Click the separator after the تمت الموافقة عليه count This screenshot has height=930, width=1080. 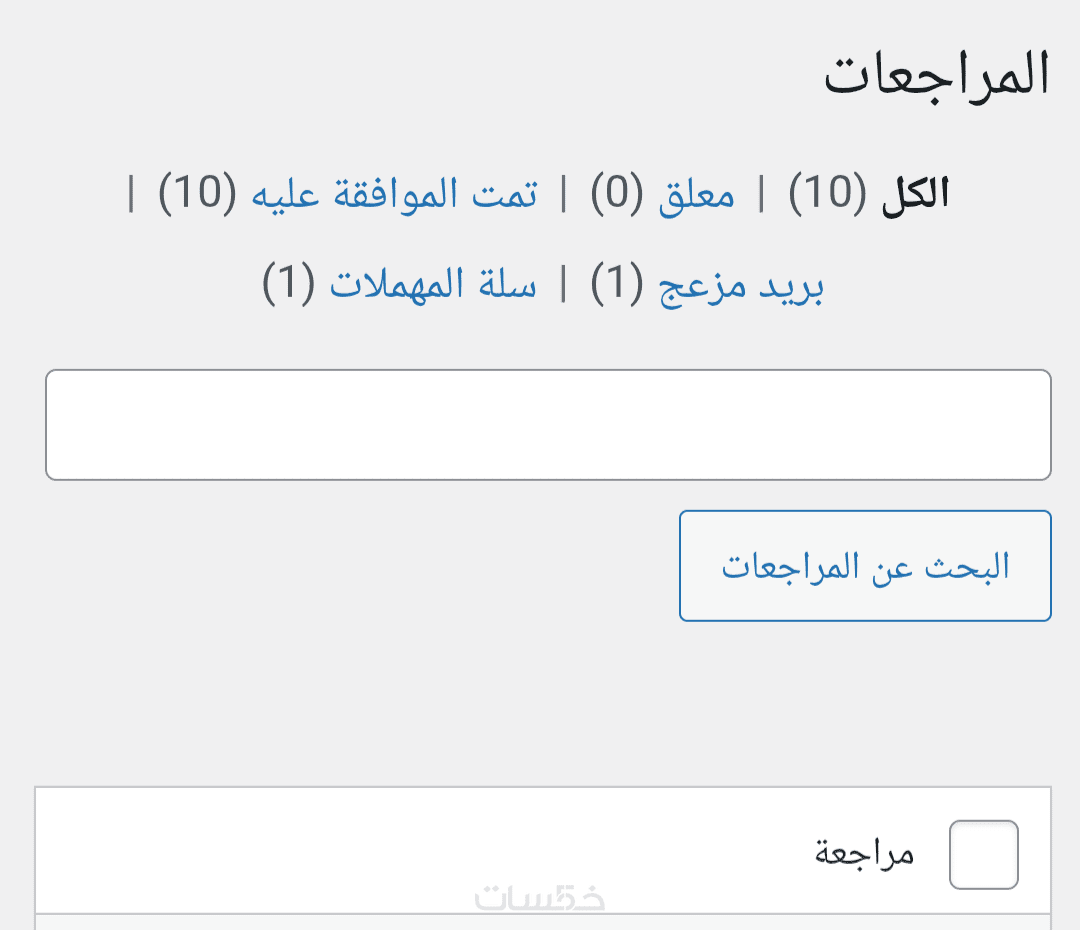tap(131, 194)
